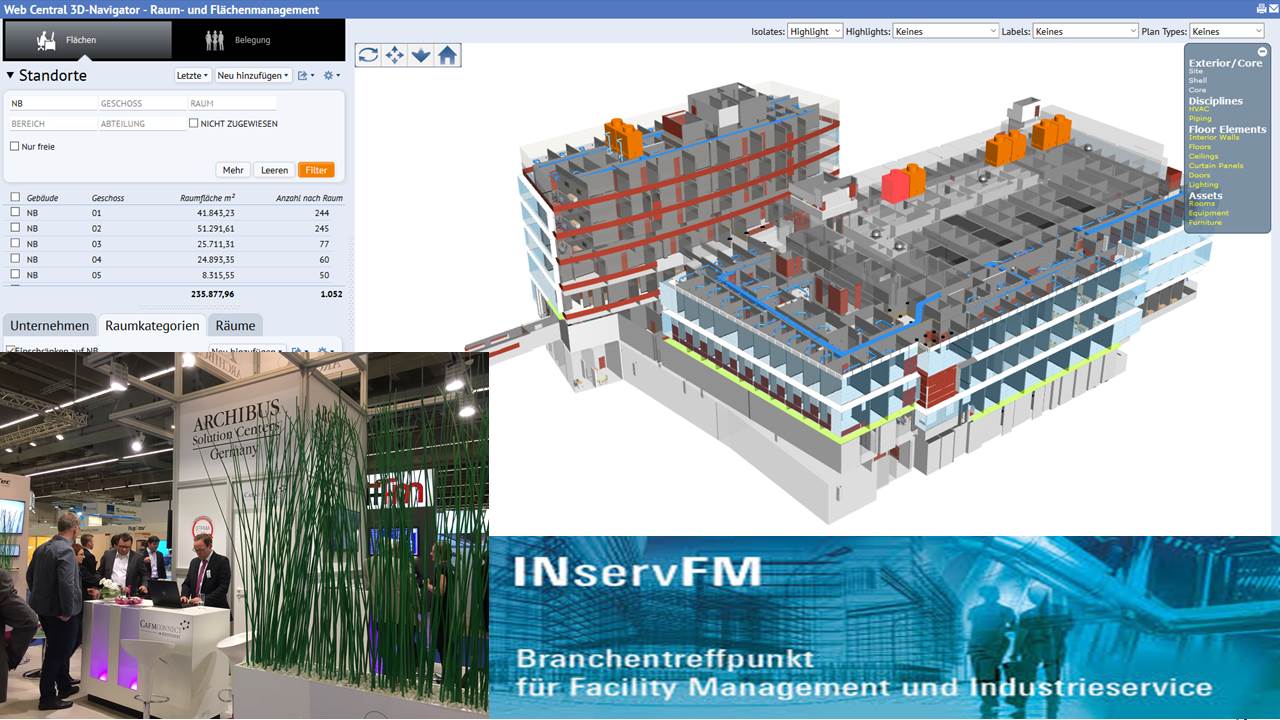Toggle the HVAC discipline layer

[x=1198, y=109]
